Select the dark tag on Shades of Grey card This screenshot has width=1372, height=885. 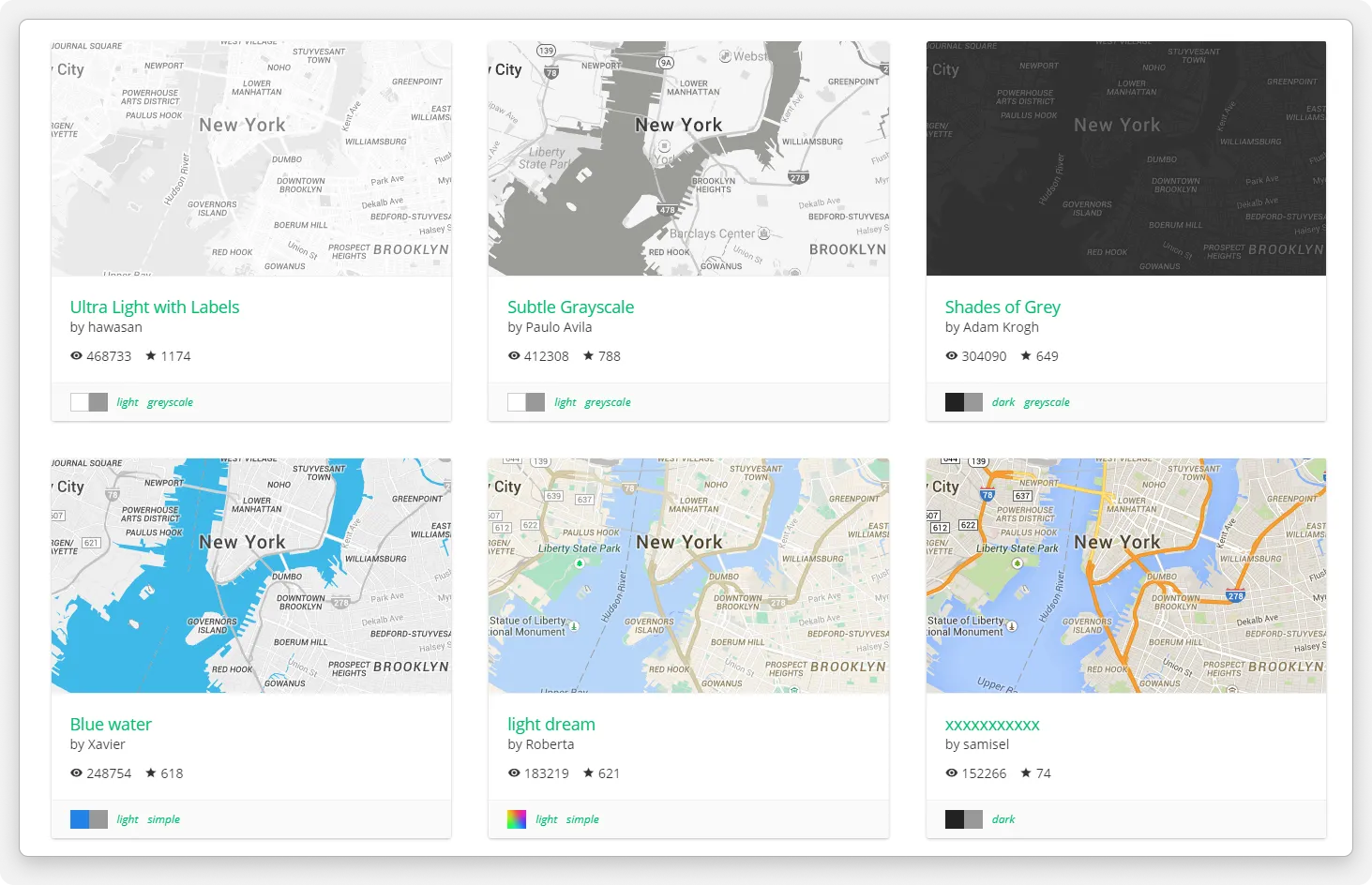pyautogui.click(x=1003, y=402)
